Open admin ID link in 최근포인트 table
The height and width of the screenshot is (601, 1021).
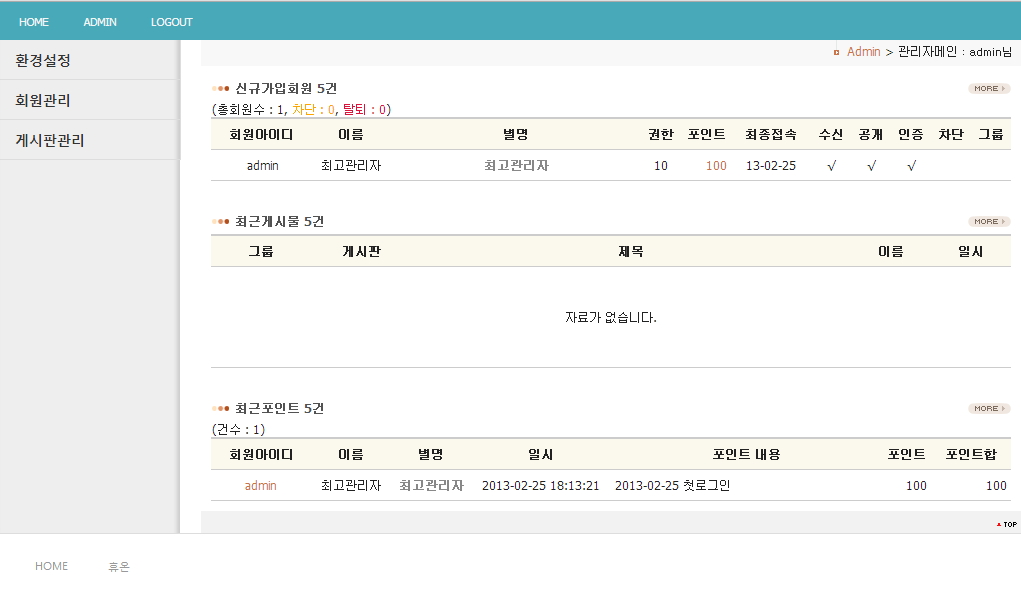point(261,486)
